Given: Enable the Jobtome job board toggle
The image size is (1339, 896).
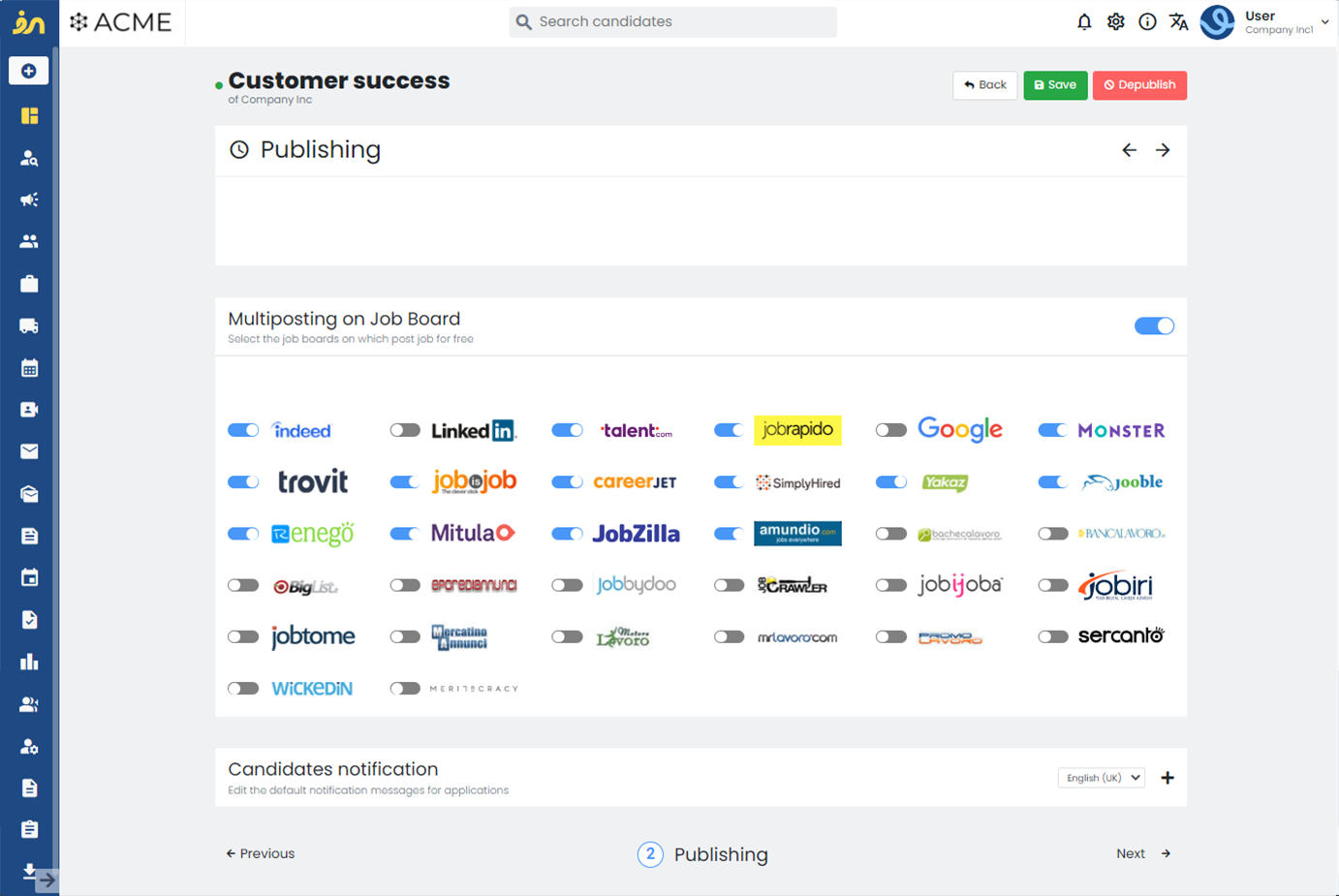Looking at the screenshot, I should [x=243, y=636].
